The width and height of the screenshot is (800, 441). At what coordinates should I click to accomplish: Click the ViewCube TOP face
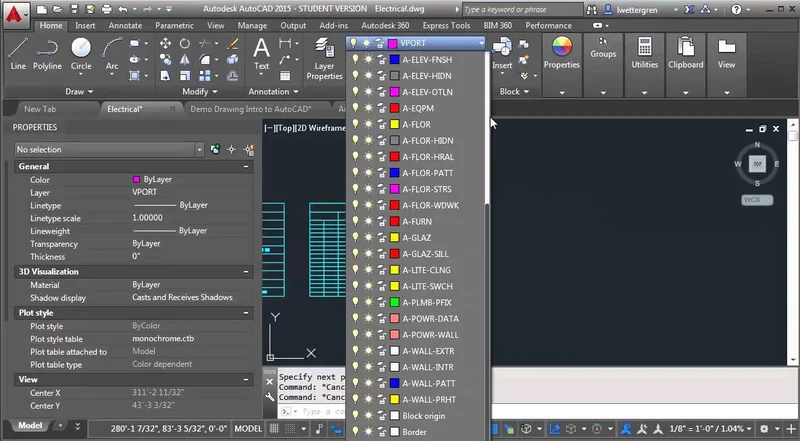point(757,164)
